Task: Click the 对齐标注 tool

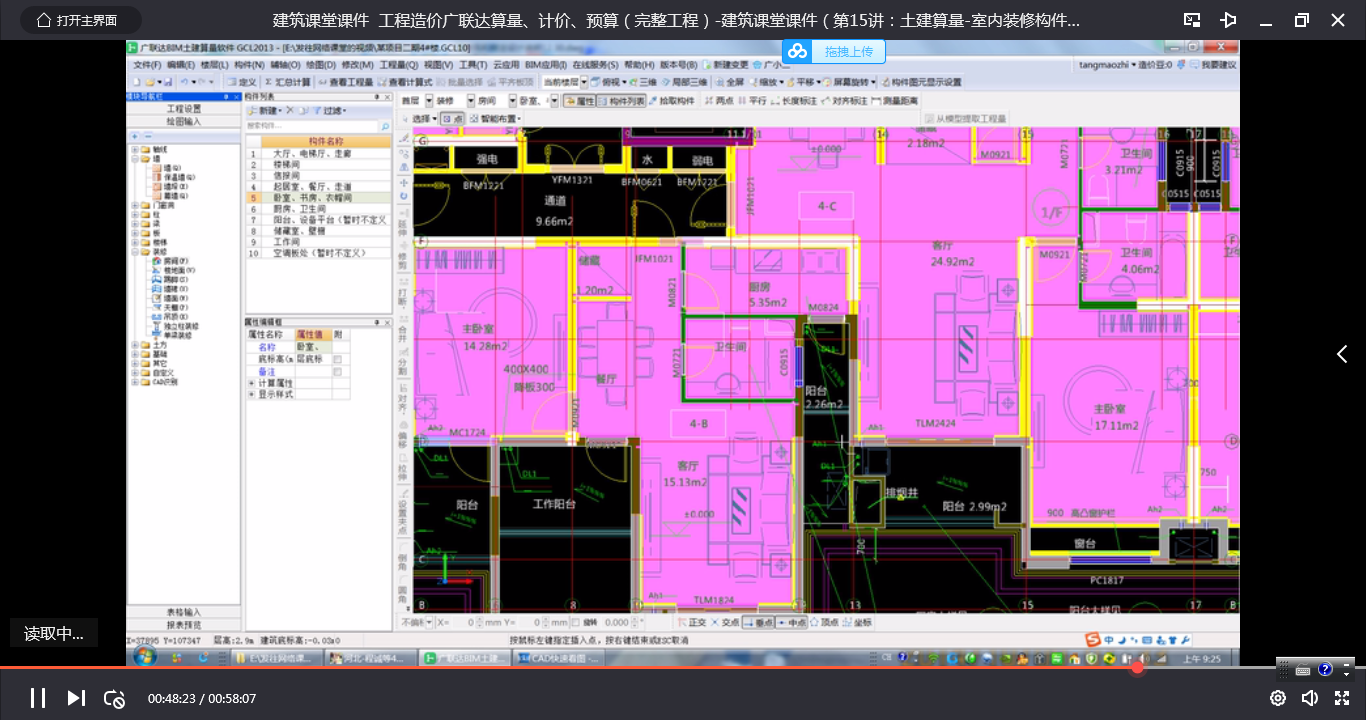Action: tap(846, 101)
